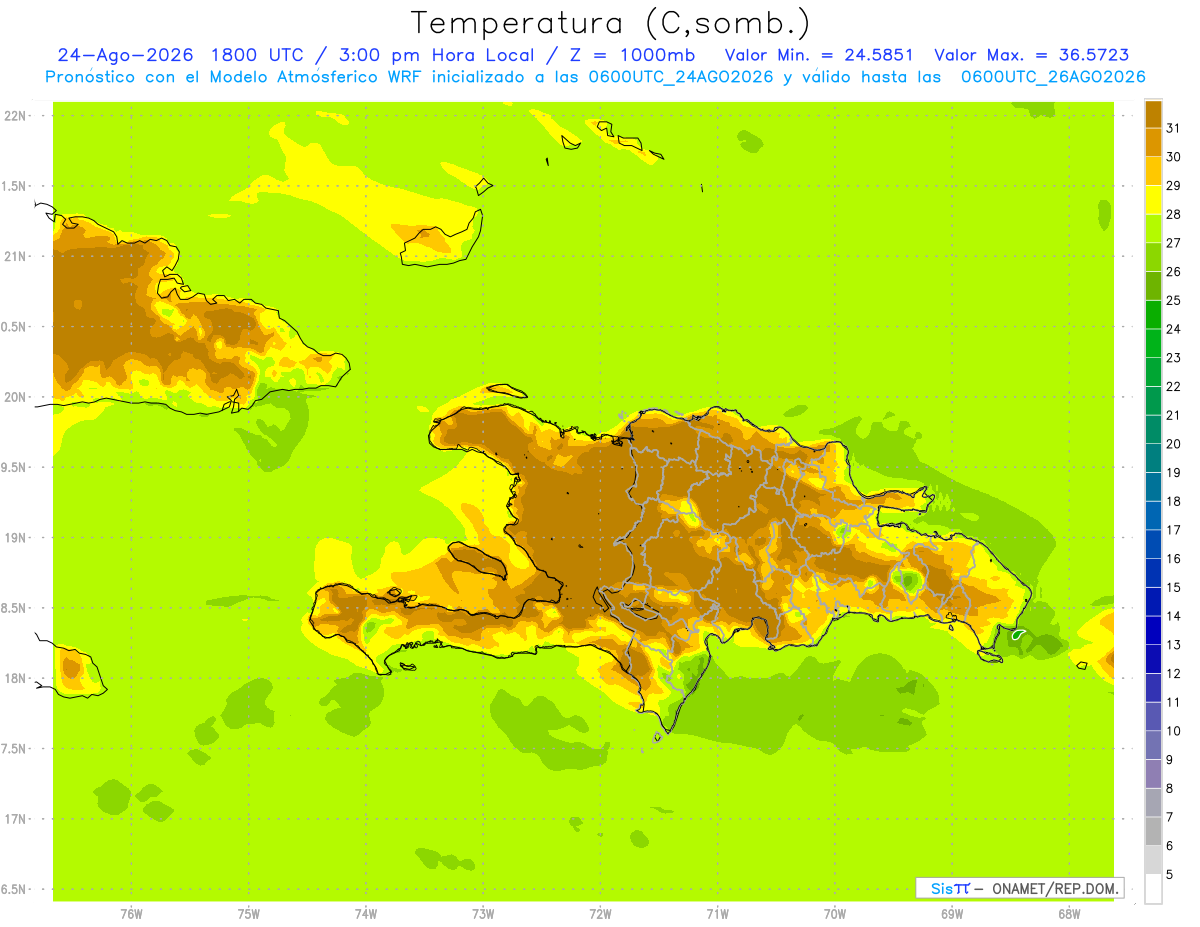Click the yellow colorbar segment between 28 and 29
Image resolution: width=1200 pixels, height=927 pixels.
(1153, 200)
